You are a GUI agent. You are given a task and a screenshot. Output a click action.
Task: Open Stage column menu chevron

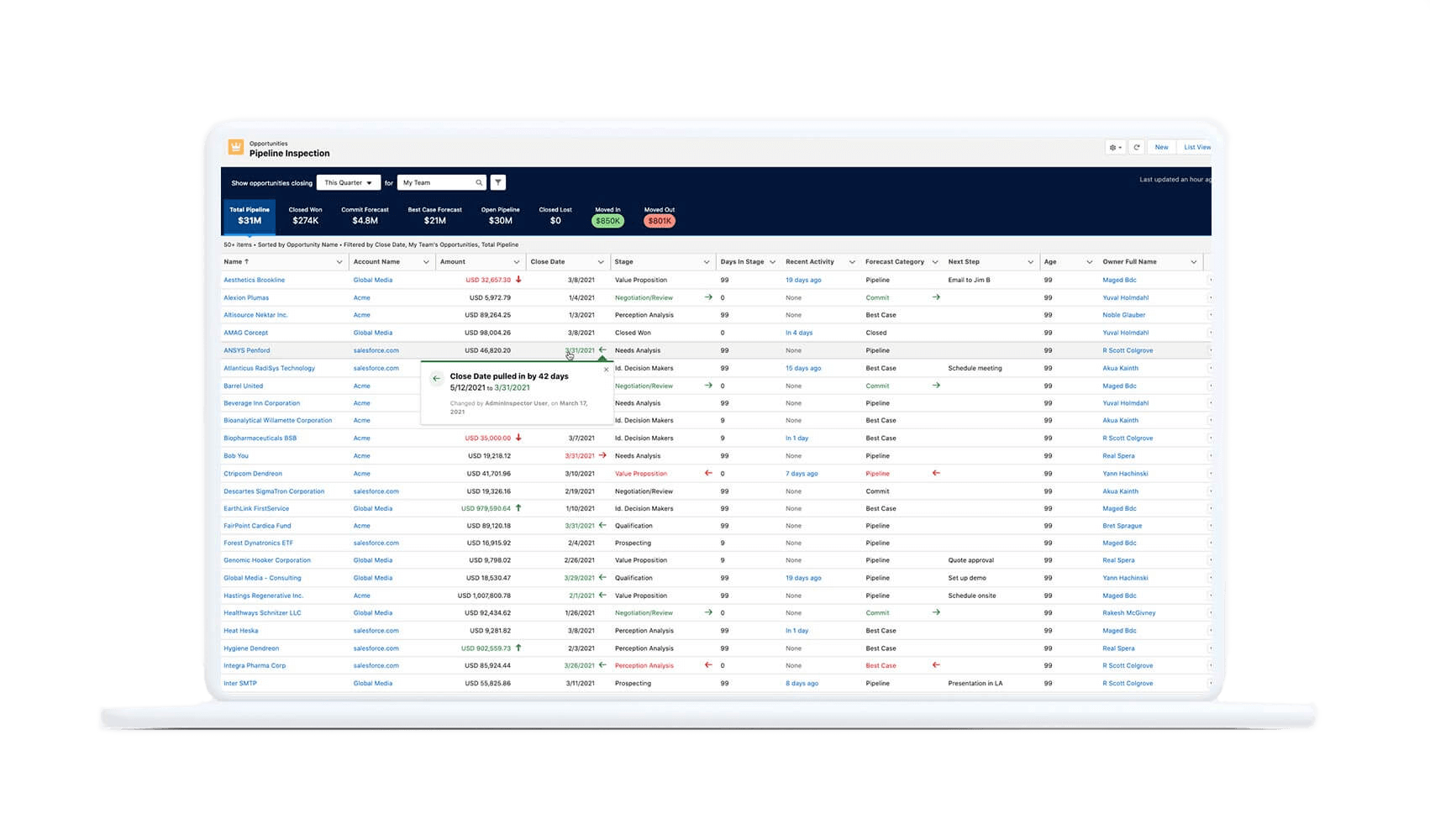(707, 262)
